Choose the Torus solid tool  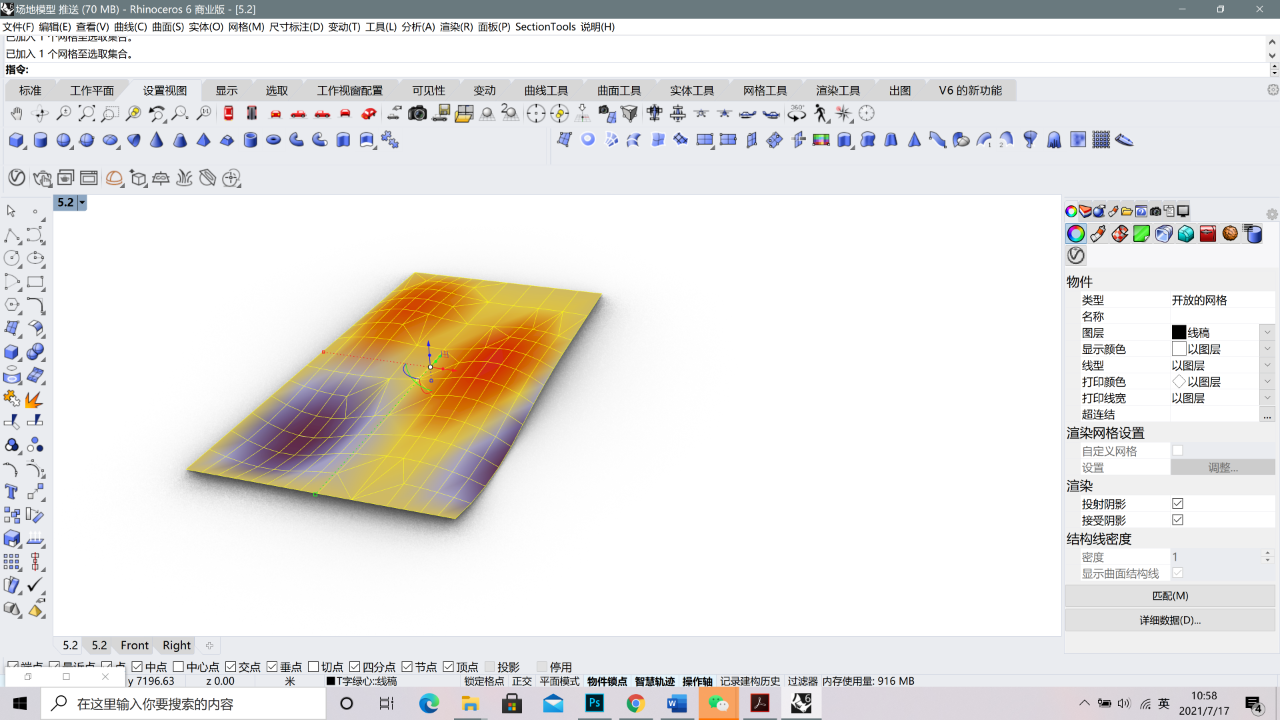coord(274,140)
